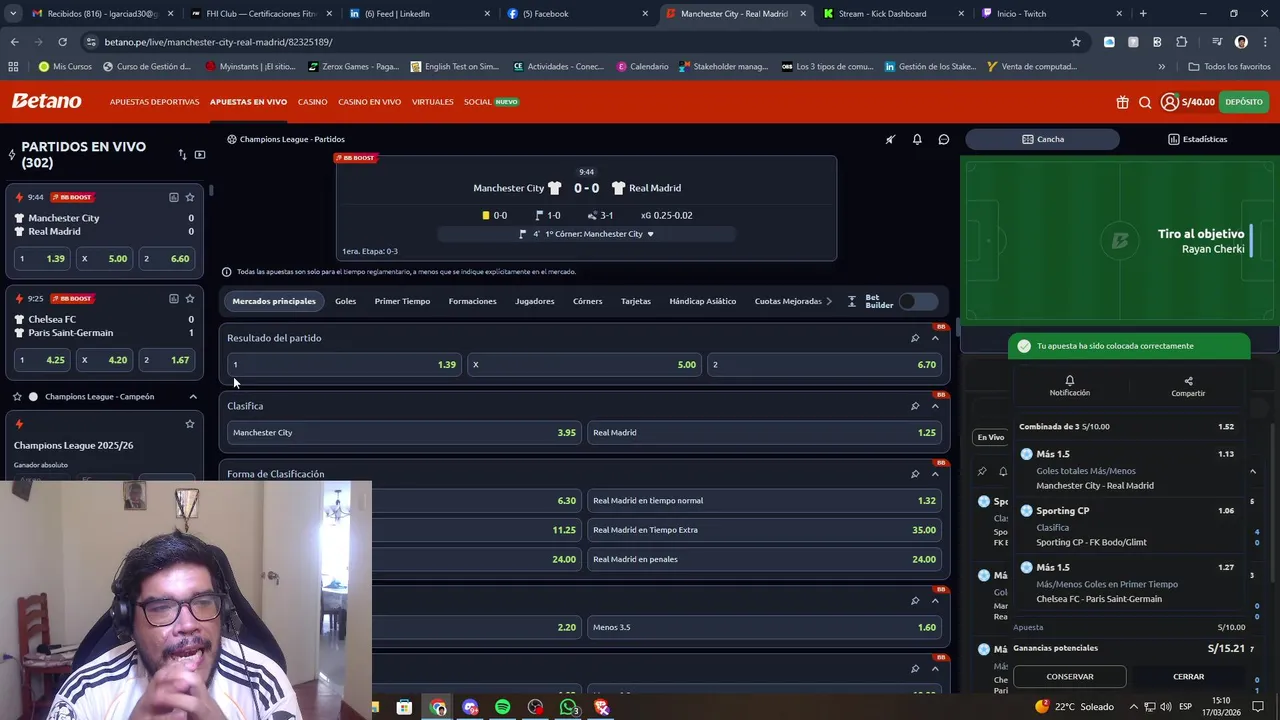The image size is (1280, 720).
Task: Open the chat bubble icon above scoreboard
Action: pyautogui.click(x=943, y=139)
